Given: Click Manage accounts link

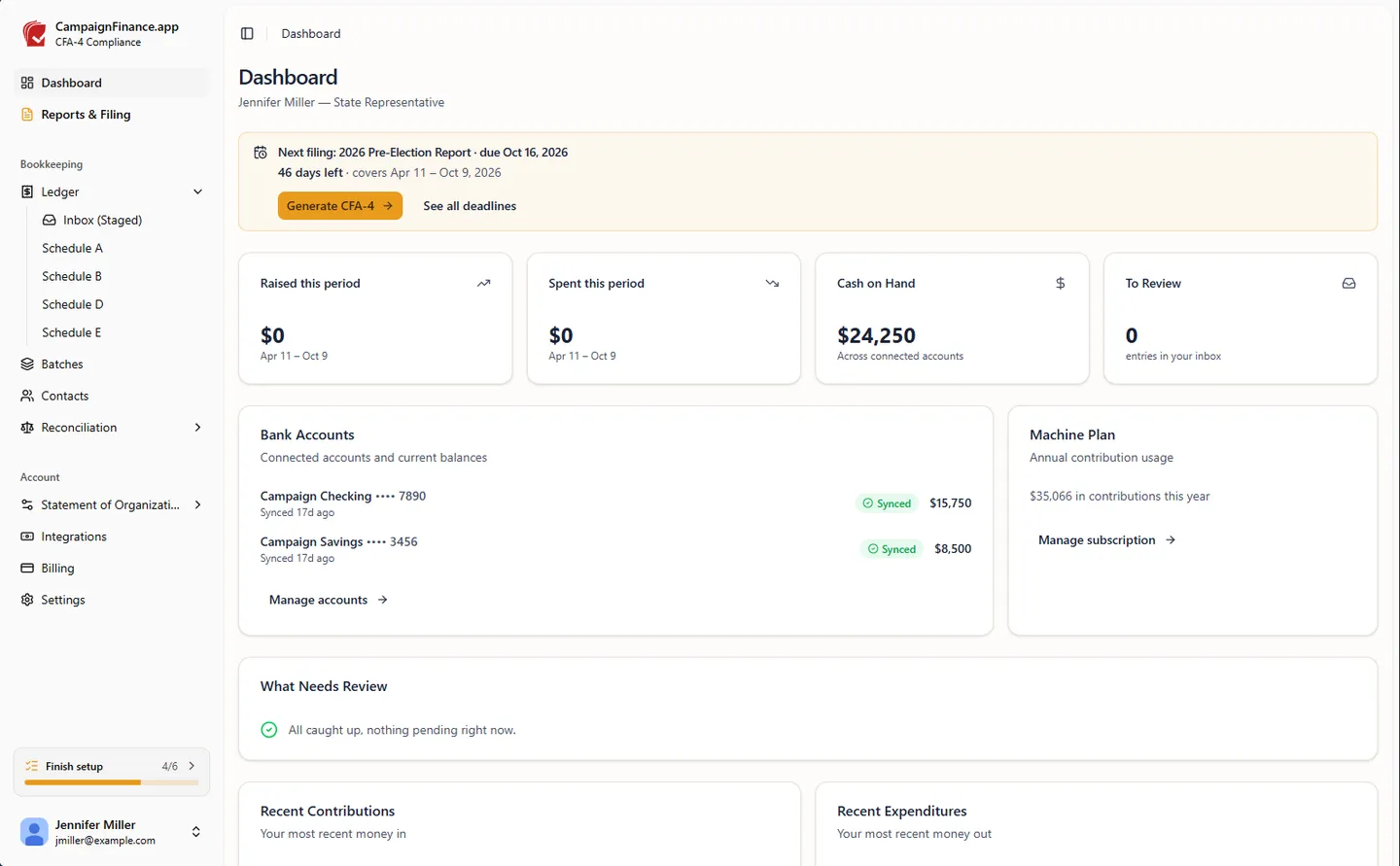Looking at the screenshot, I should pyautogui.click(x=329, y=601).
